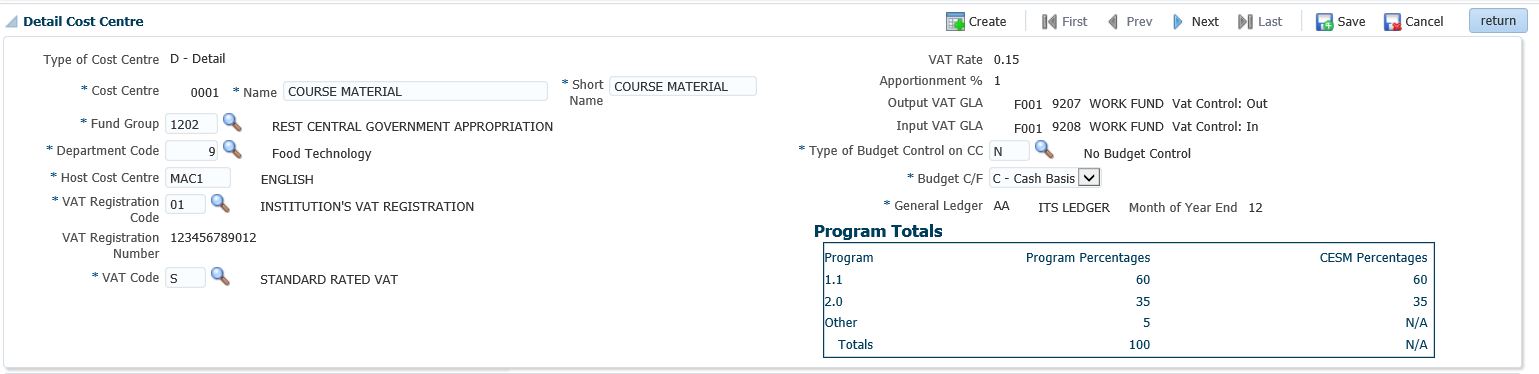This screenshot has height=374, width=1539.
Task: Go to the Prev record
Action: (x=1129, y=21)
